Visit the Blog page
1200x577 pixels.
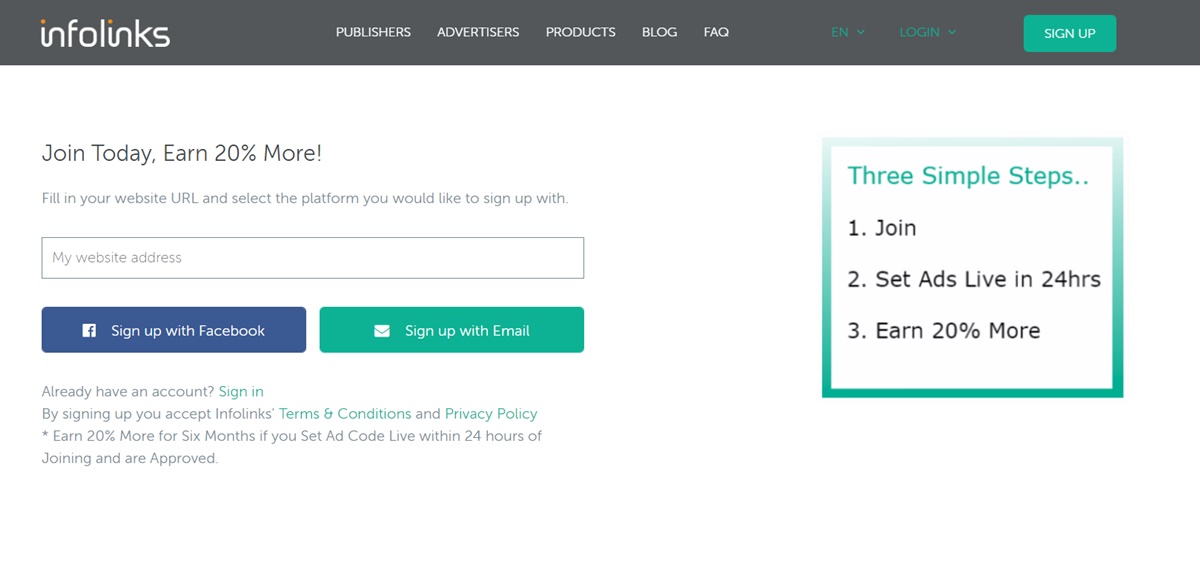click(659, 32)
